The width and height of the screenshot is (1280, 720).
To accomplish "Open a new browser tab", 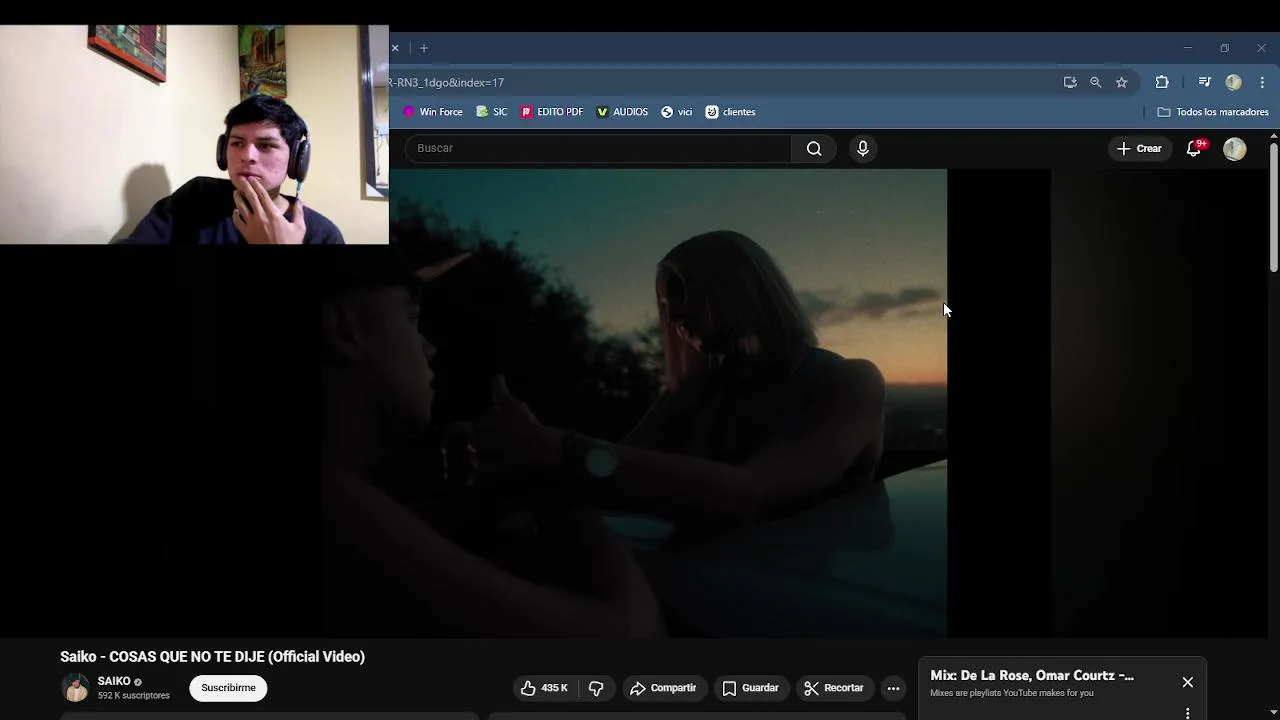I will tap(424, 48).
